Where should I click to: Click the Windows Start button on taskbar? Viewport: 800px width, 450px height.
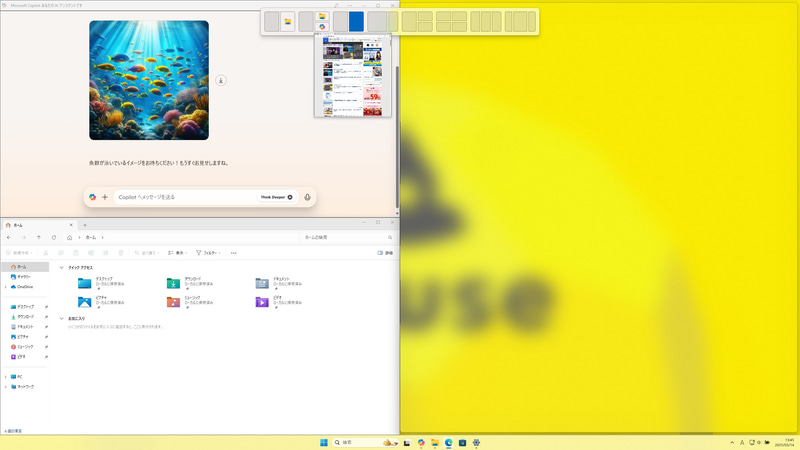point(323,442)
